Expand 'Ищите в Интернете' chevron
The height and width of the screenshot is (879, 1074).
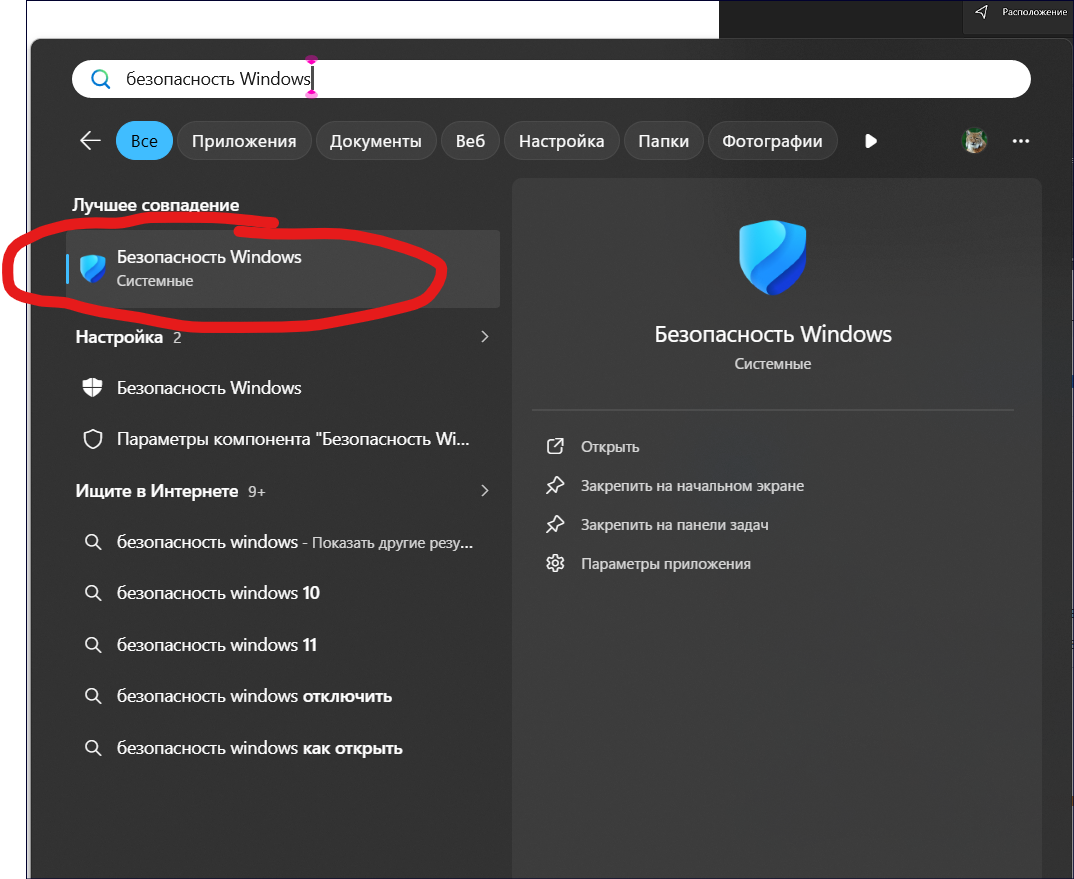pyautogui.click(x=484, y=491)
